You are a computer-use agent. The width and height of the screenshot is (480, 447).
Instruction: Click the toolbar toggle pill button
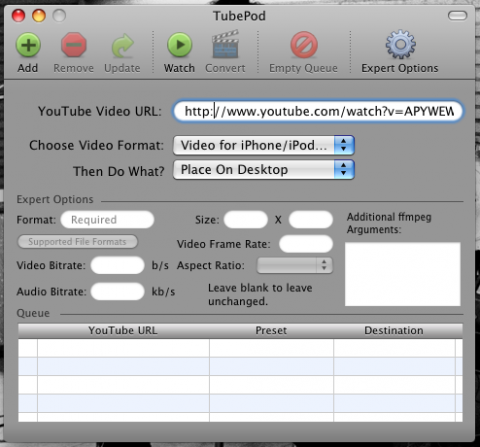[x=457, y=15]
